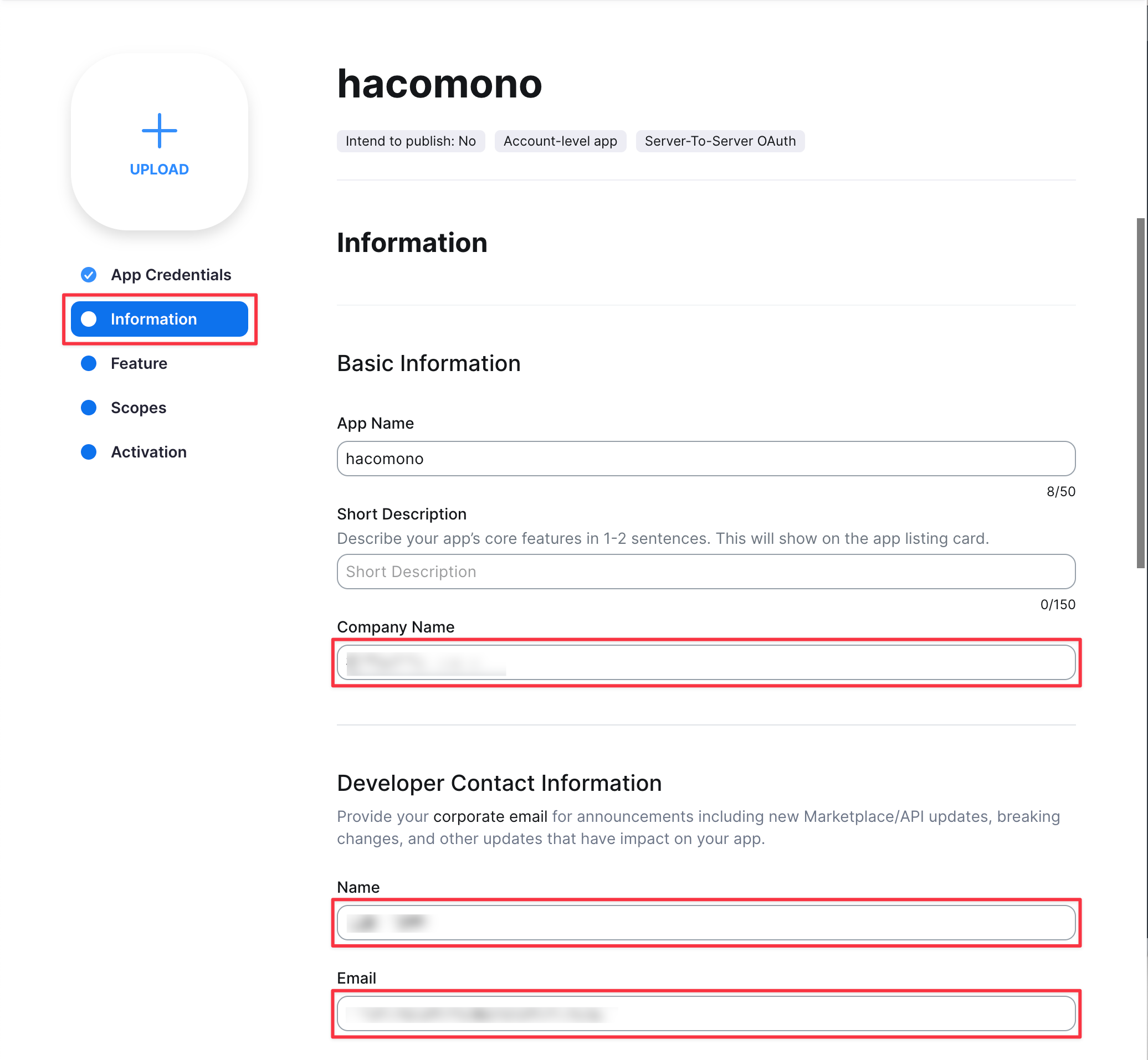Click the blue dot next to Scopes
Viewport: 1148px width, 1060px height.
click(88, 407)
